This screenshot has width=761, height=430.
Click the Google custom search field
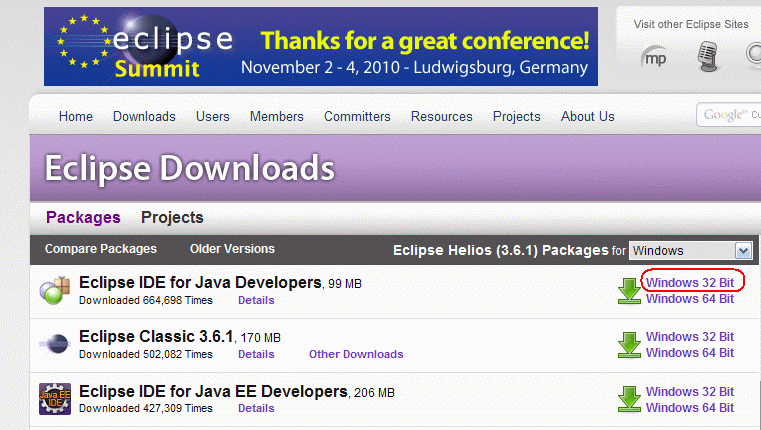tap(728, 115)
